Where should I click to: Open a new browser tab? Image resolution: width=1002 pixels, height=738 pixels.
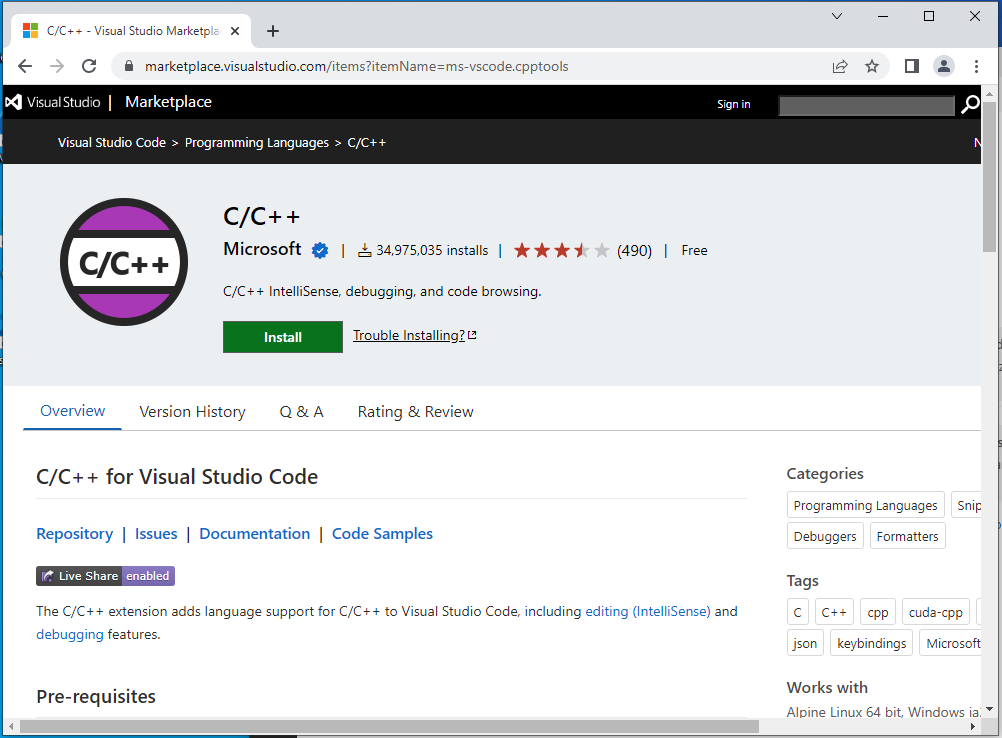coord(273,31)
